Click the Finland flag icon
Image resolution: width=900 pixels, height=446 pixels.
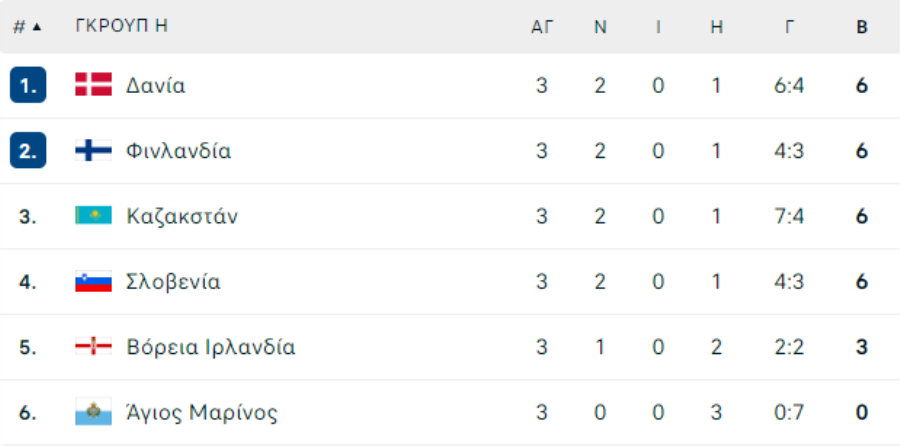point(93,150)
